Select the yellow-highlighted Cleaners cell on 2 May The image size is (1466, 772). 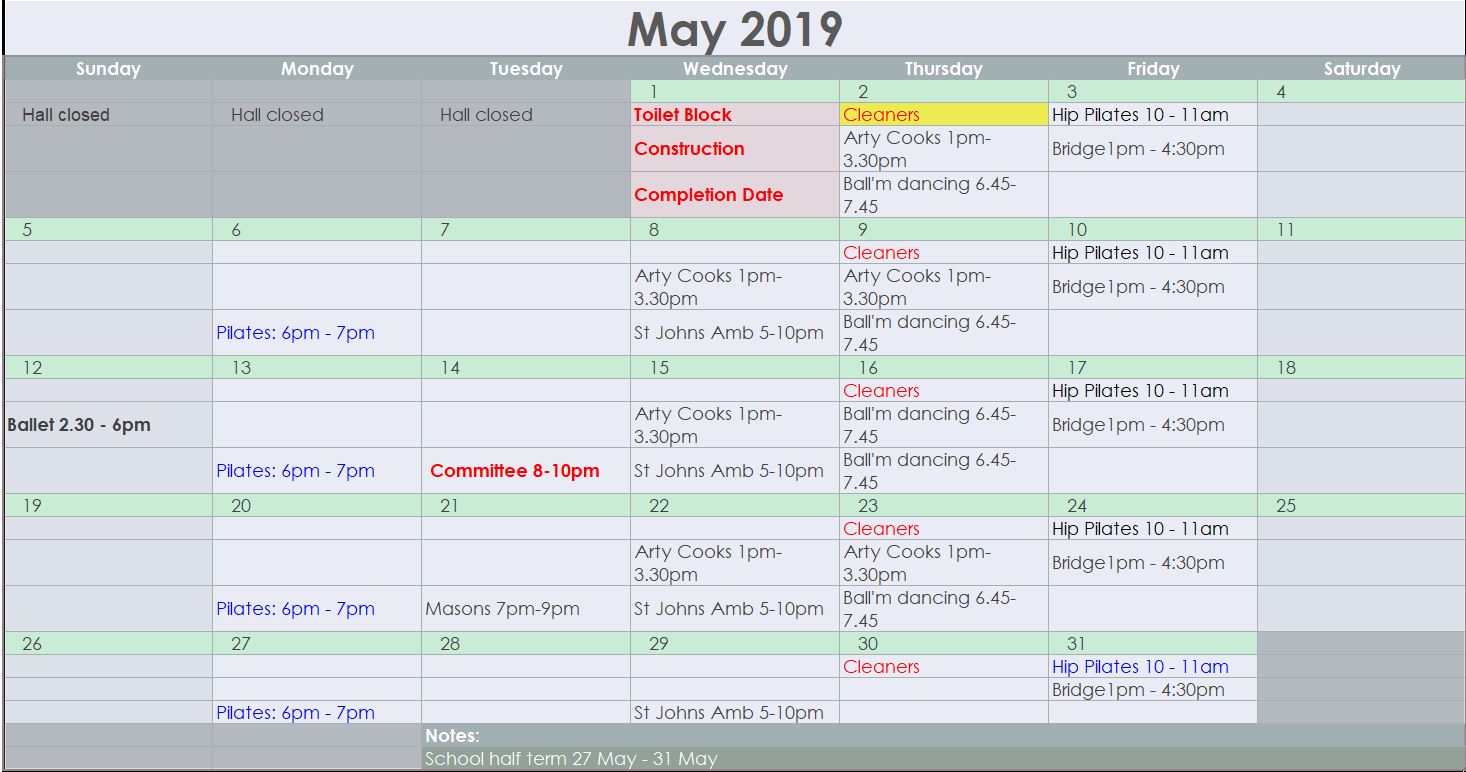pyautogui.click(x=943, y=115)
